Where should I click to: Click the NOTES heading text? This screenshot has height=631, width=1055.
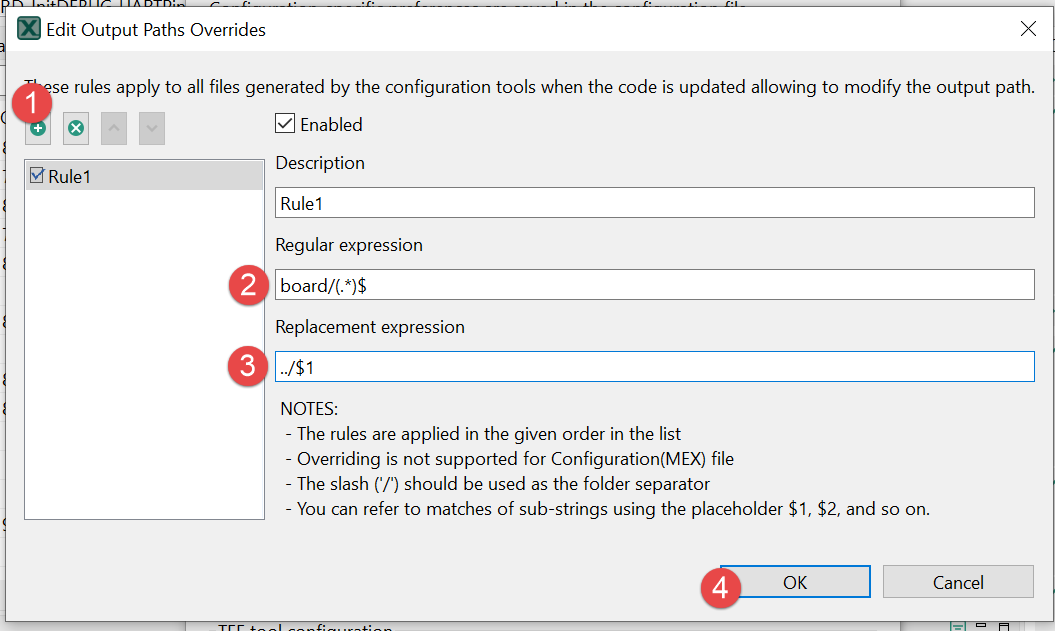click(x=309, y=409)
